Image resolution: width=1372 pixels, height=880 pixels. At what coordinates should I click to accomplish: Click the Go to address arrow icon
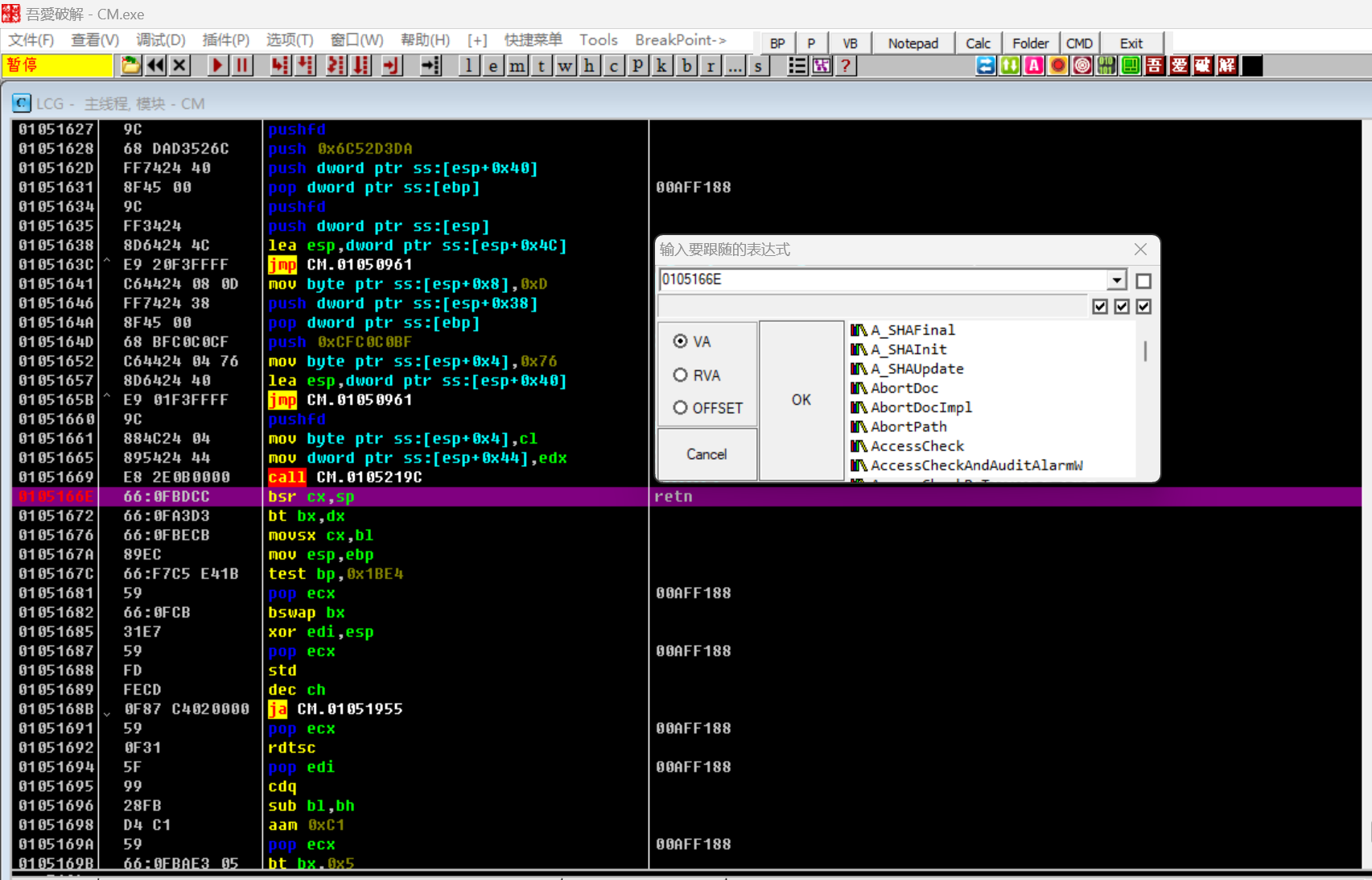pos(431,66)
